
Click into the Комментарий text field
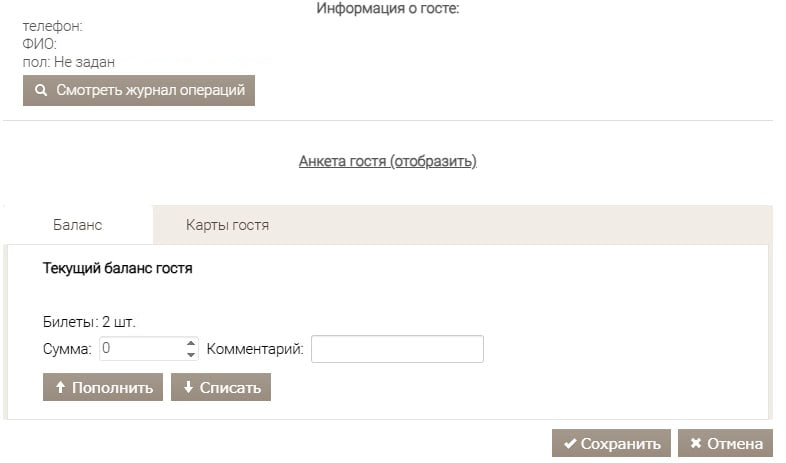tap(397, 349)
